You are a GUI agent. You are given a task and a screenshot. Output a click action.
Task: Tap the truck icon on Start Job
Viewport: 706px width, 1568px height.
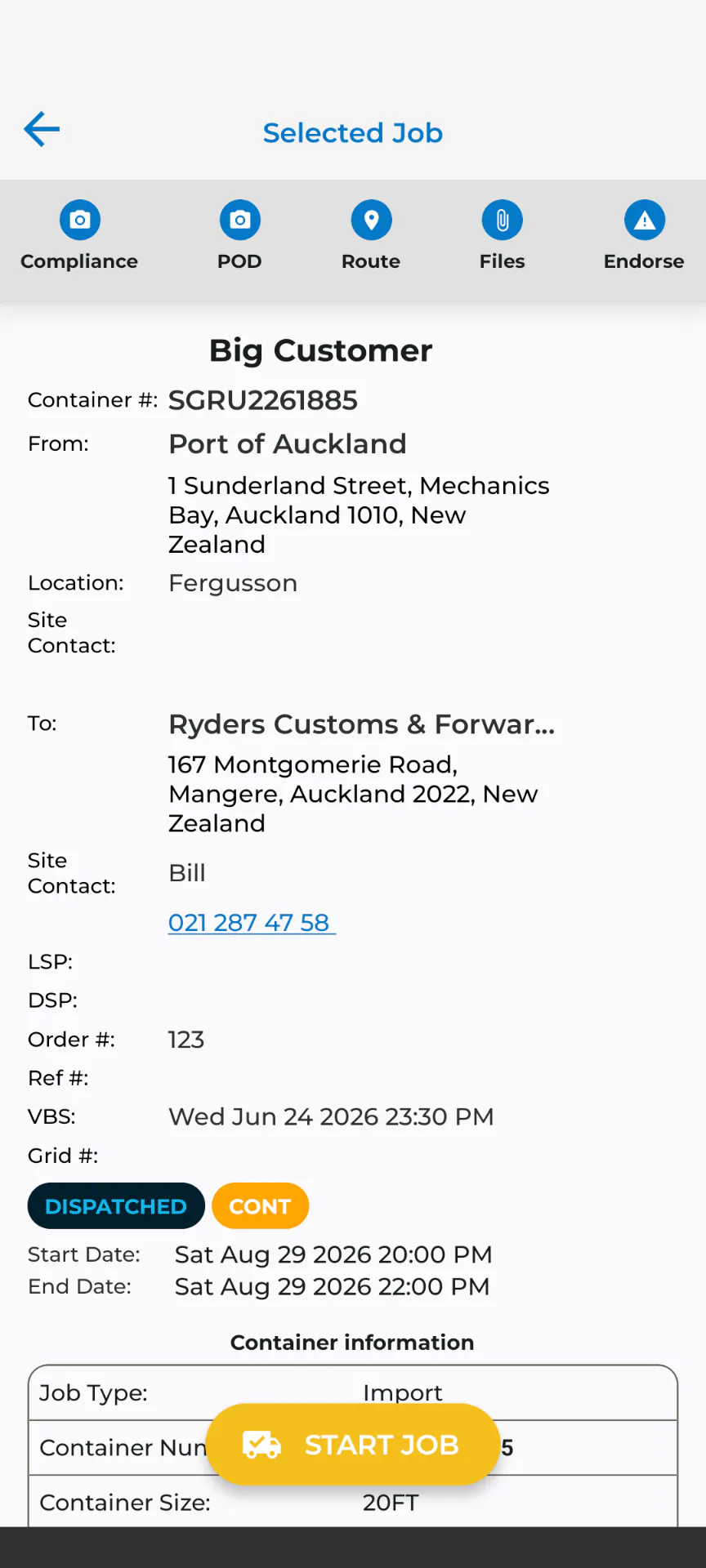tap(261, 1445)
